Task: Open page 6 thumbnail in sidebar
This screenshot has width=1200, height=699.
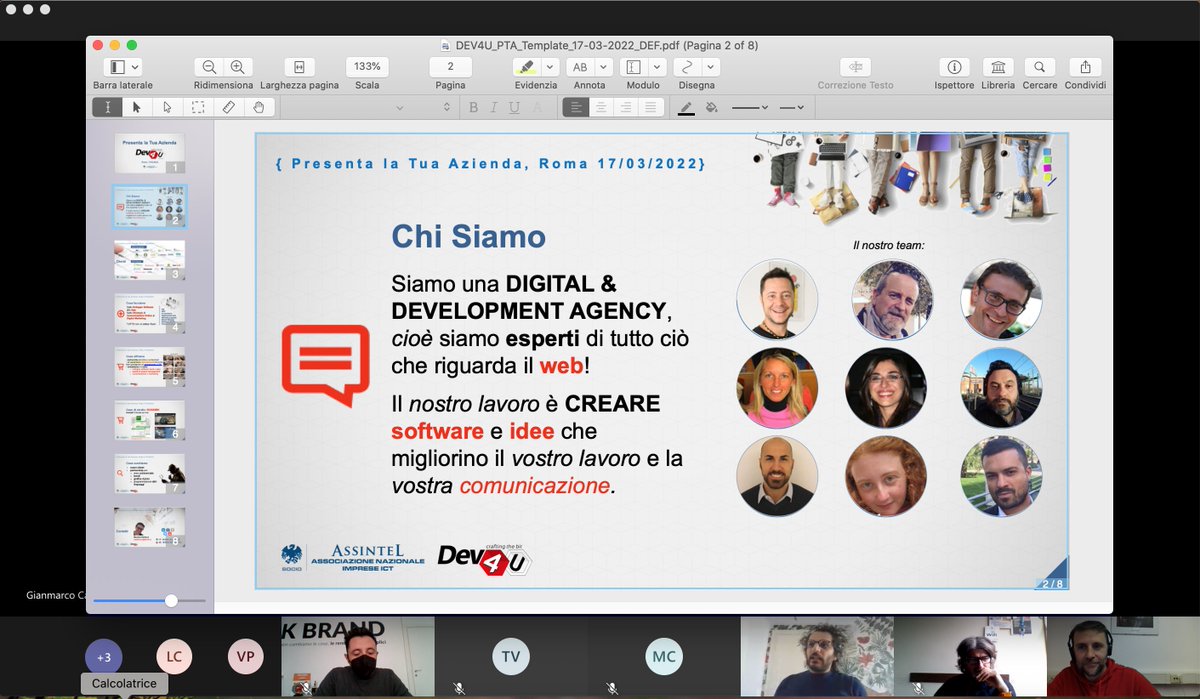Action: click(150, 420)
